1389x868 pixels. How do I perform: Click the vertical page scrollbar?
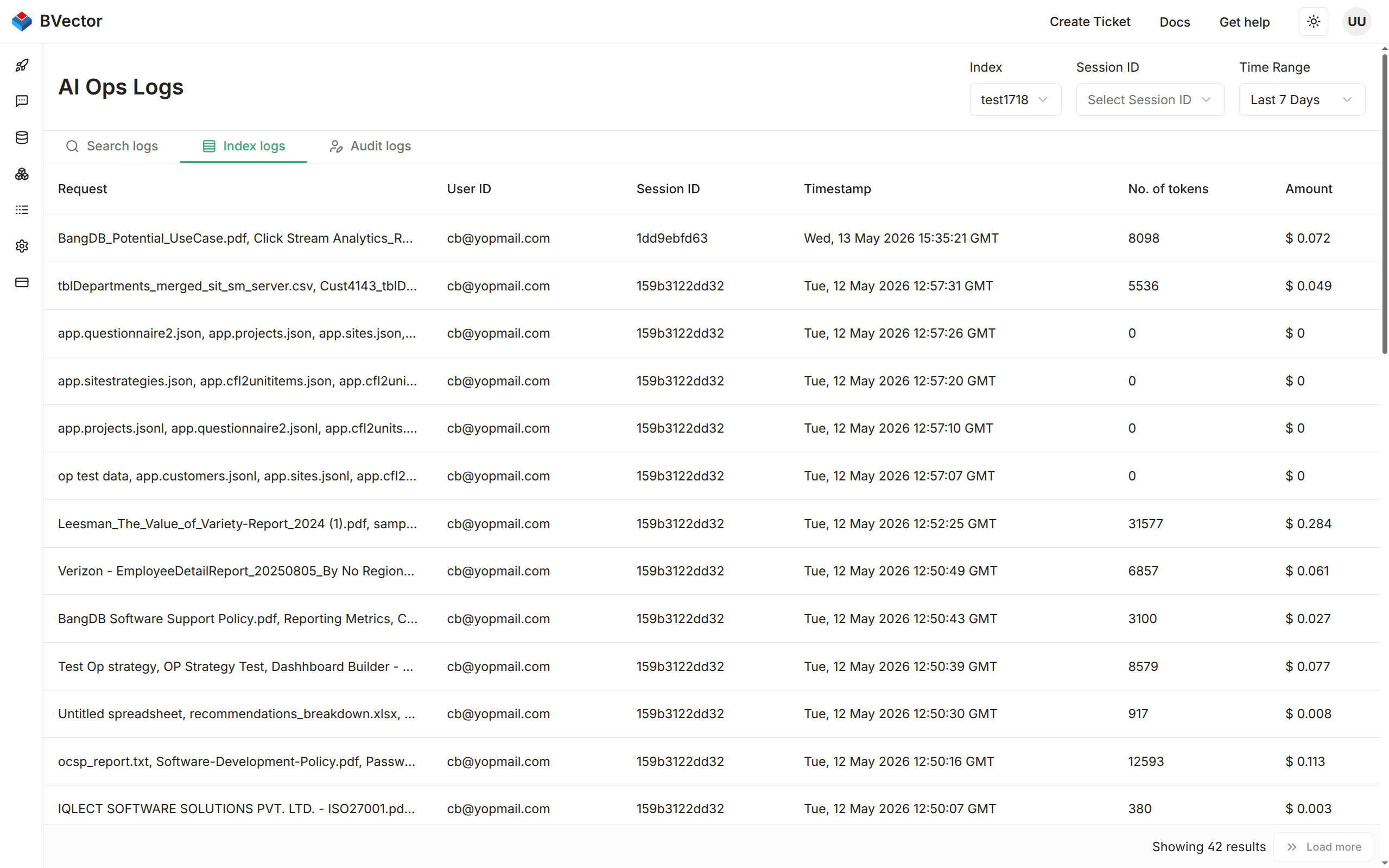click(1385, 204)
